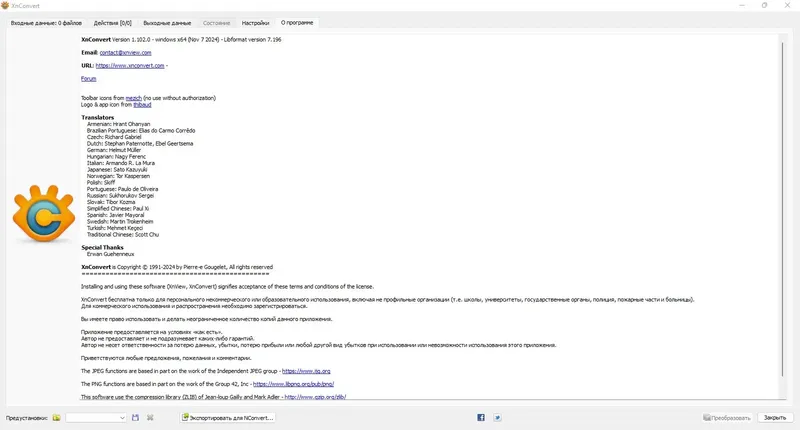
Task: Go to the Выходные данные tab
Action: pos(167,23)
